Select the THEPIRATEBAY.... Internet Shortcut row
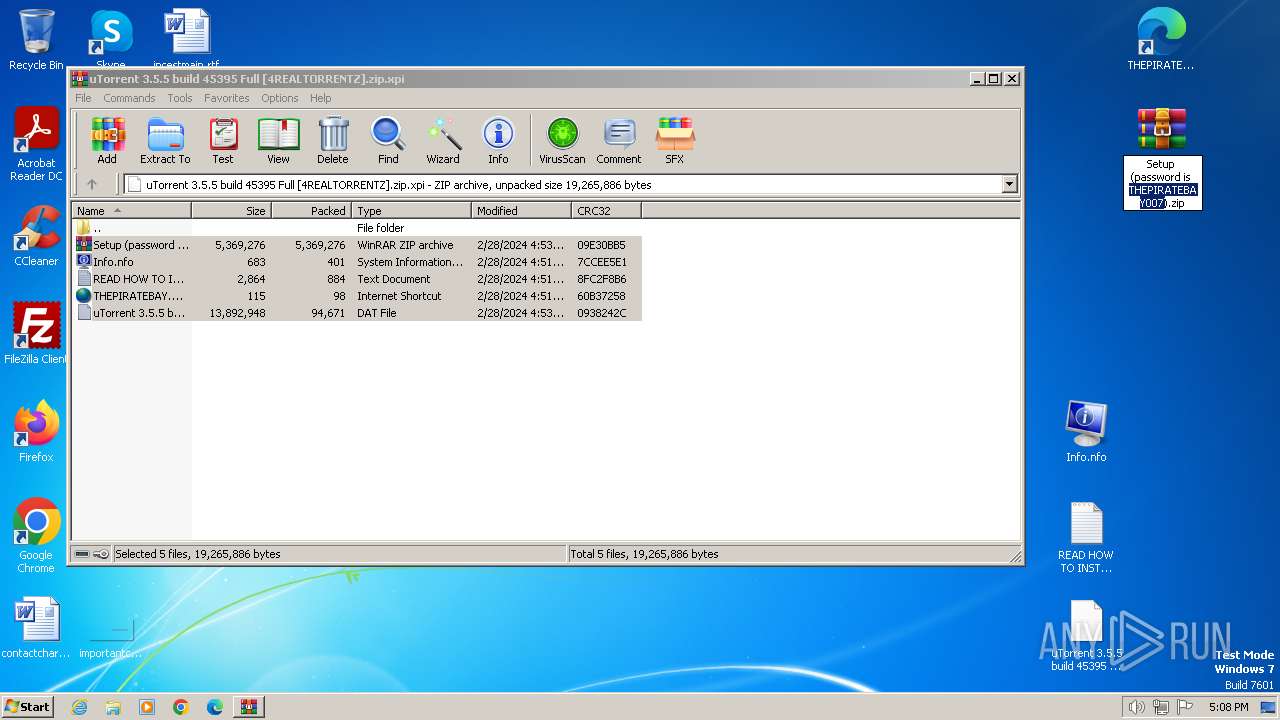 (356, 296)
